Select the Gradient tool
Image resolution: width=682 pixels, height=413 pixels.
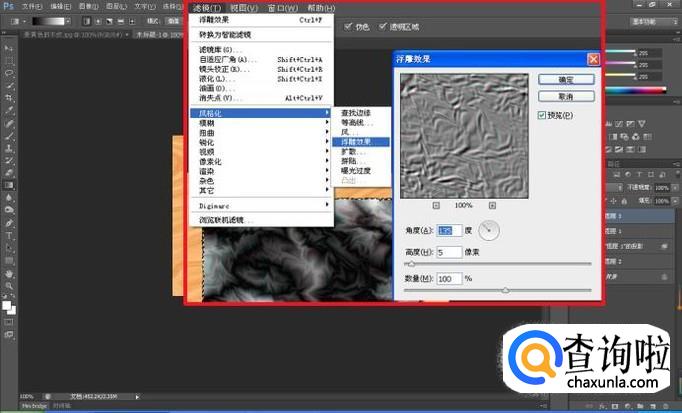(9, 185)
